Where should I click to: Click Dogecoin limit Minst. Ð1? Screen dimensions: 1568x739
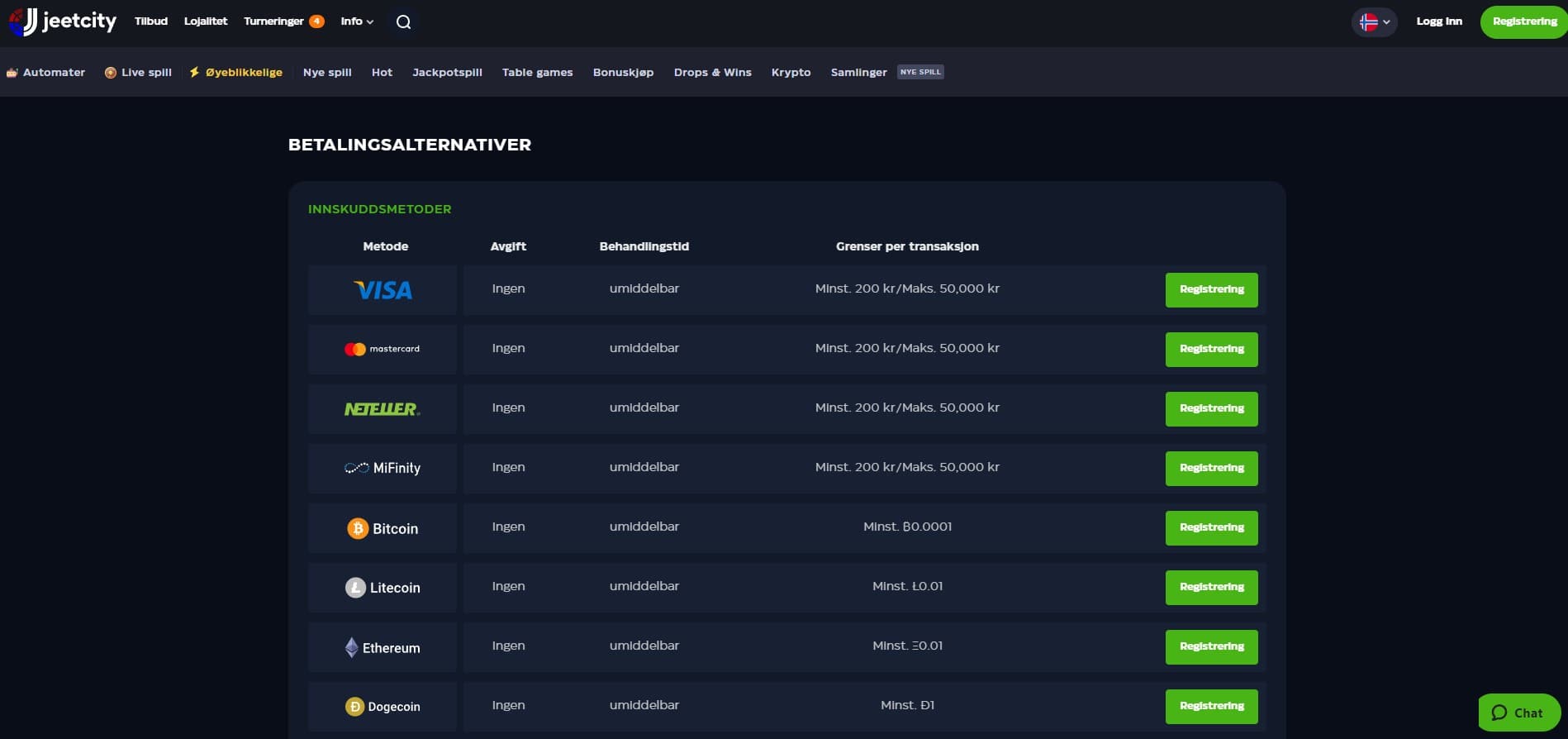coord(907,705)
